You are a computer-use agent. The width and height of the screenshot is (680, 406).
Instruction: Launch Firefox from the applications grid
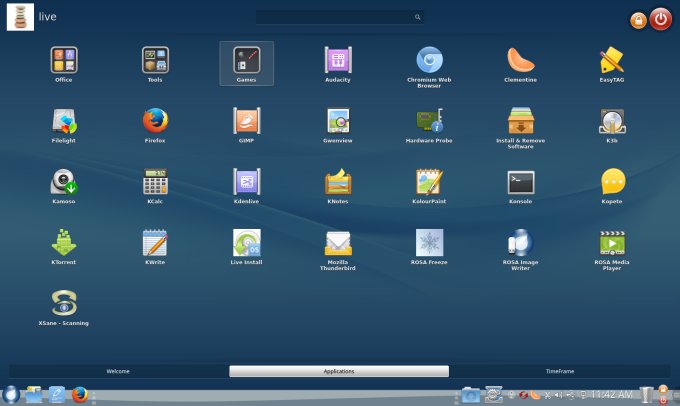[x=155, y=125]
